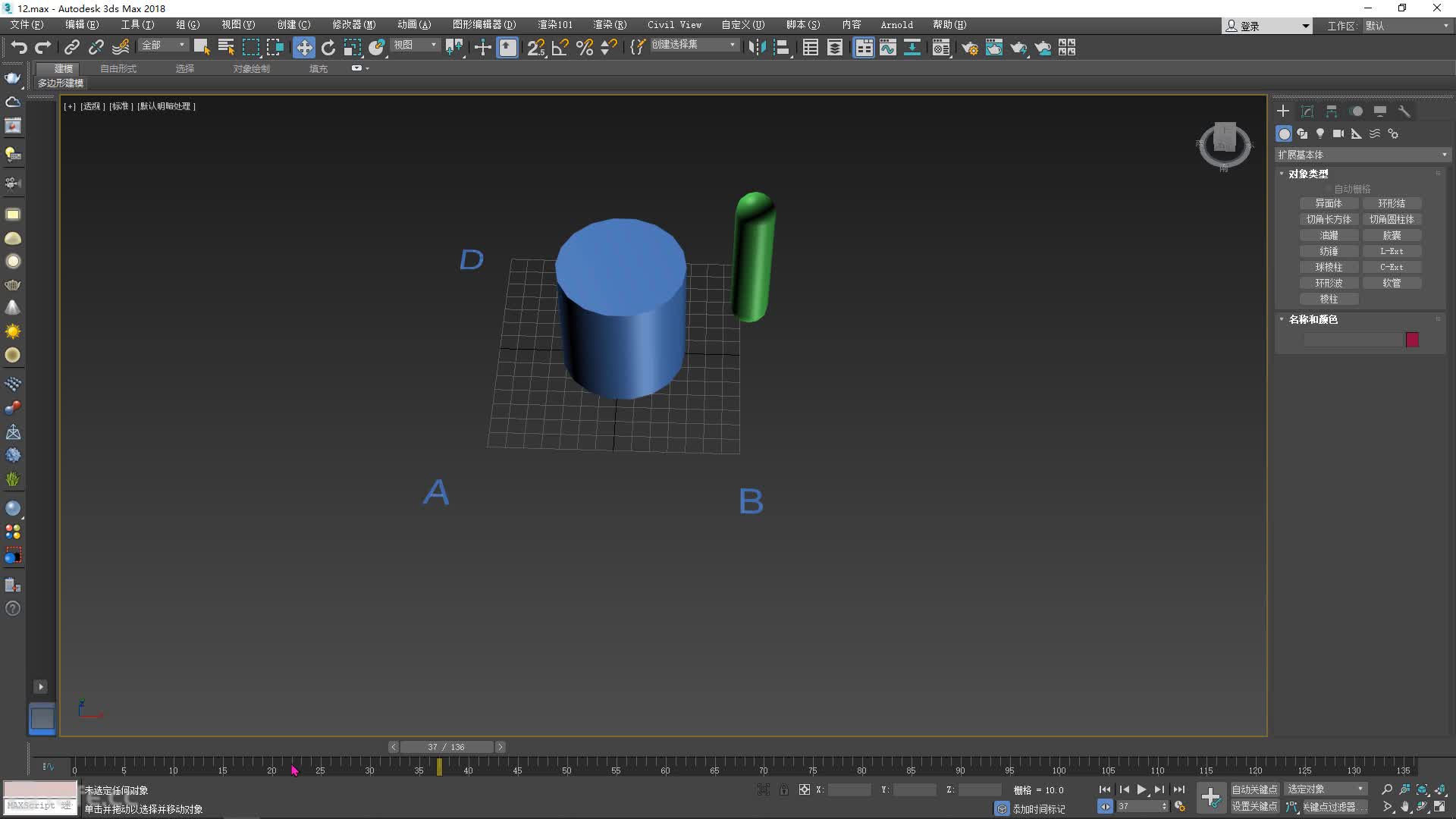Screen dimensions: 1456x819
Task: Open the Schematic View icon
Action: click(x=912, y=48)
